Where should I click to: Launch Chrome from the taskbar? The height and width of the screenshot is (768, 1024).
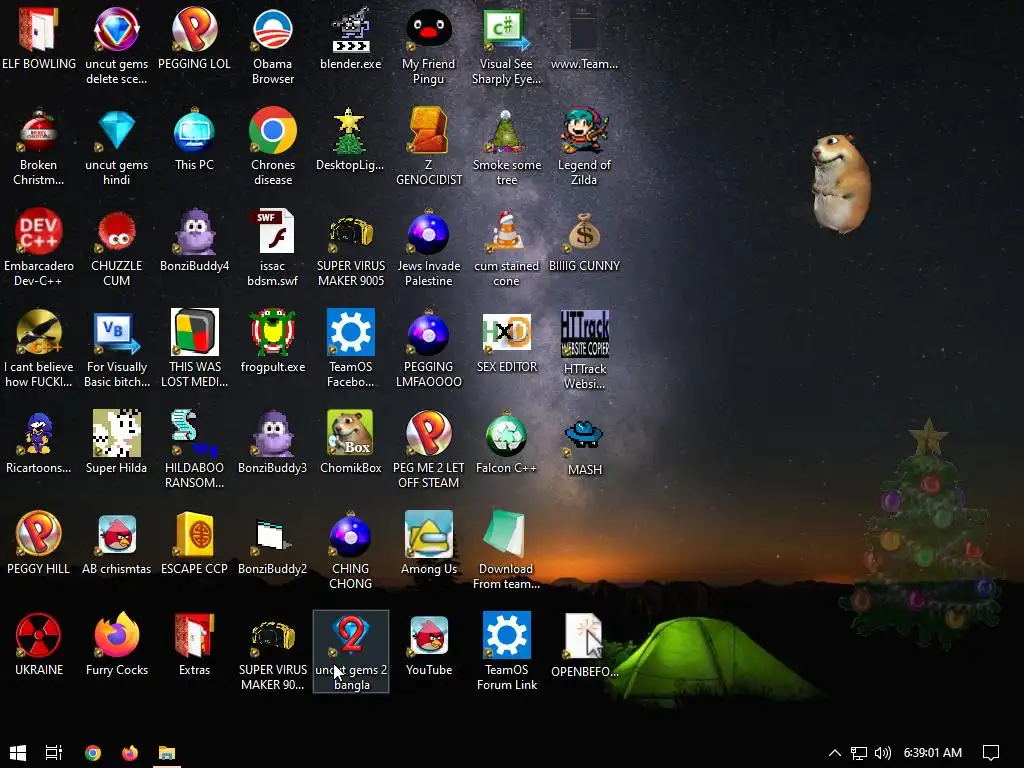pos(93,752)
